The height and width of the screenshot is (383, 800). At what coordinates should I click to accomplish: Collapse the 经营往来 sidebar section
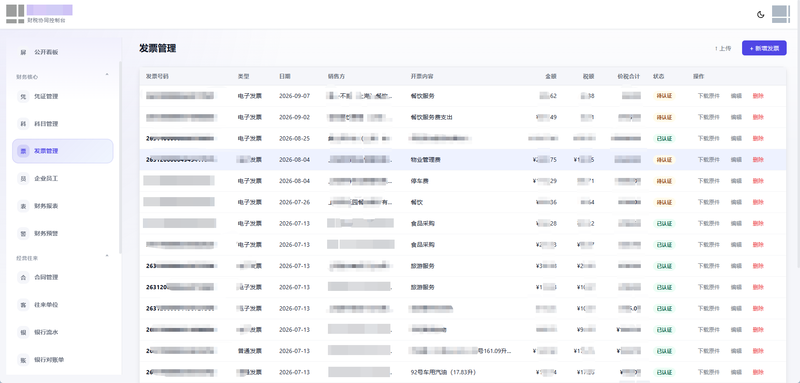[x=107, y=256]
